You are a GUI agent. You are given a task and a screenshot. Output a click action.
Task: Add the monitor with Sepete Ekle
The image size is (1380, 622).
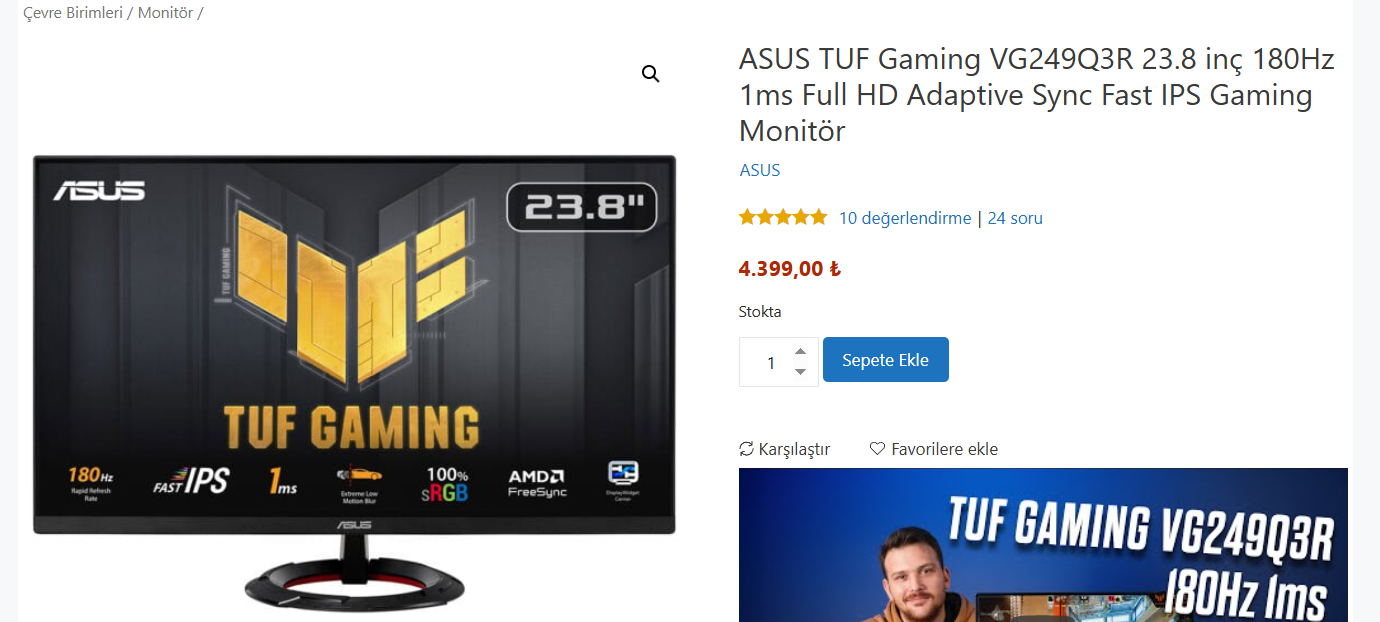click(886, 360)
